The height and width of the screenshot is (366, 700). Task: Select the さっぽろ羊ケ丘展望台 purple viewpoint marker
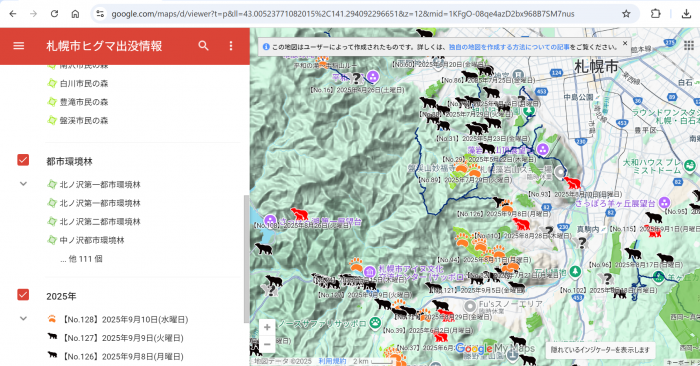pyautogui.click(x=664, y=203)
